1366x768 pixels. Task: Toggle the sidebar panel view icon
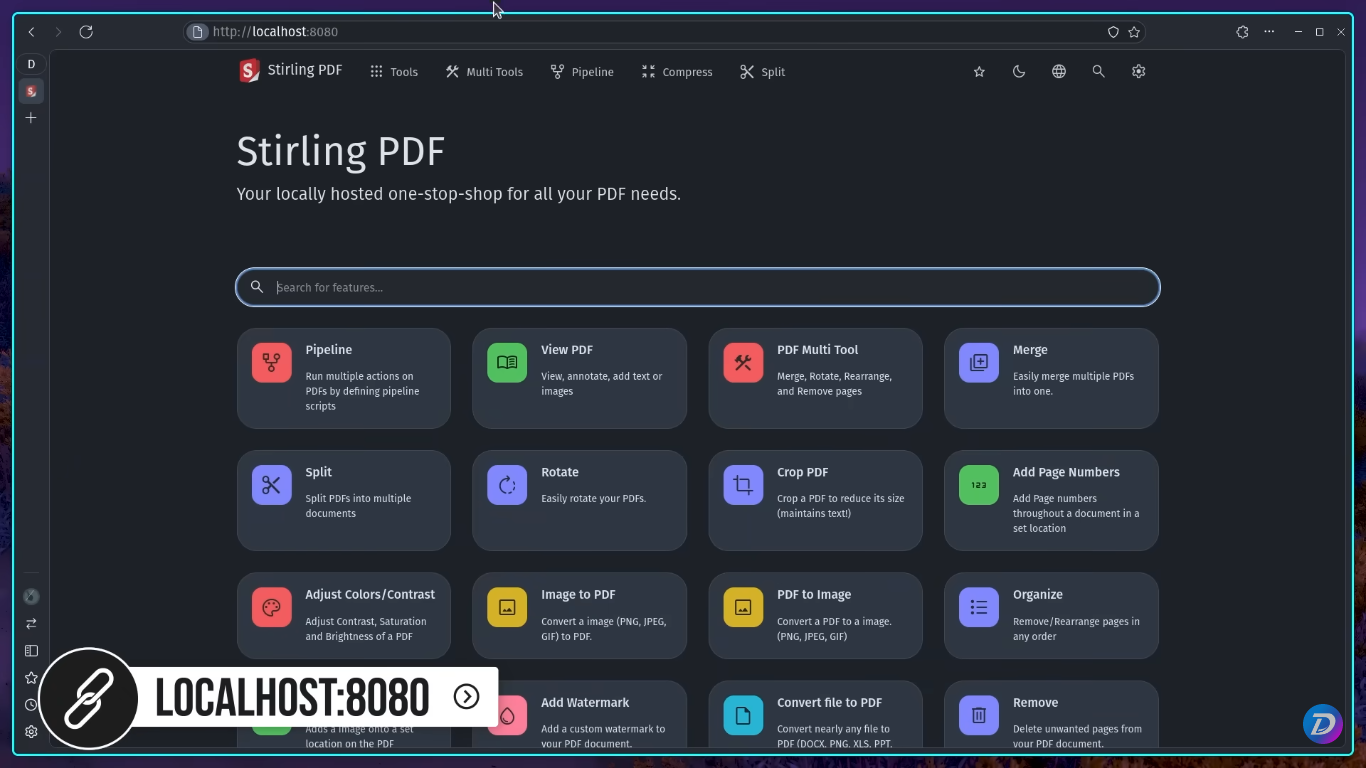point(31,650)
